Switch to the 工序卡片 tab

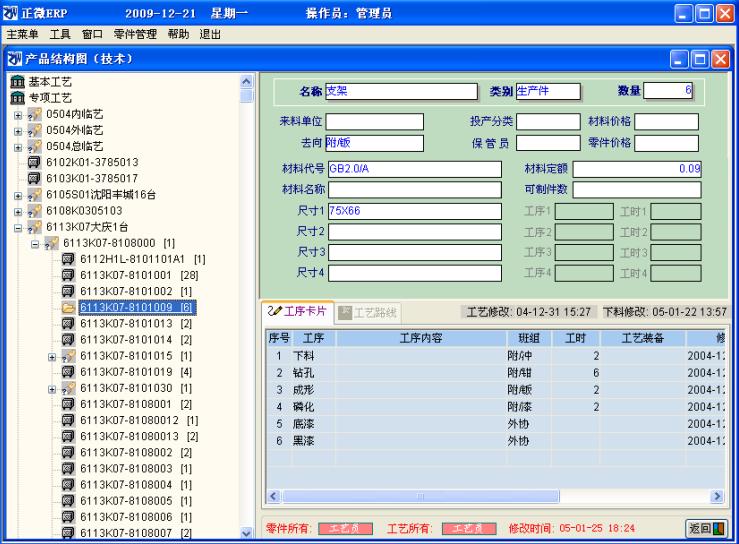tap(297, 312)
